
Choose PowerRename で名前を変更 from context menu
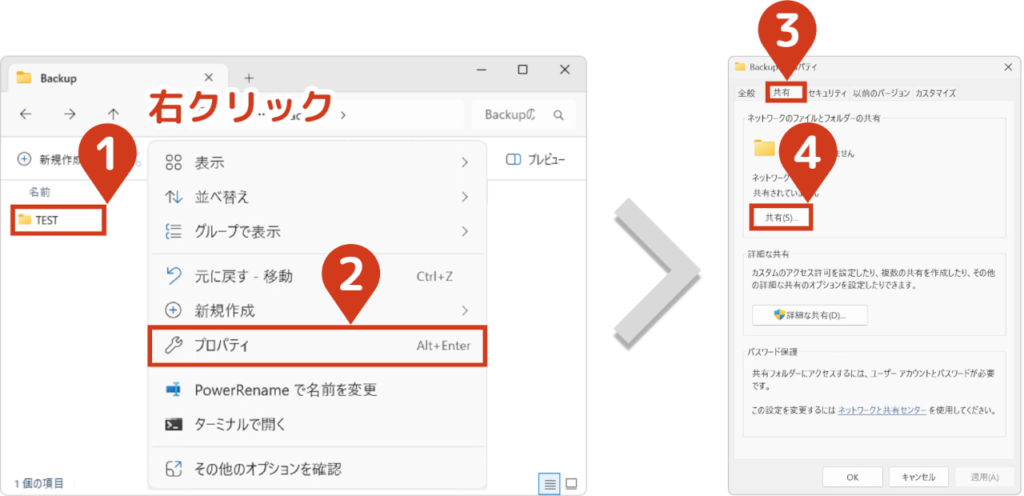coord(285,389)
